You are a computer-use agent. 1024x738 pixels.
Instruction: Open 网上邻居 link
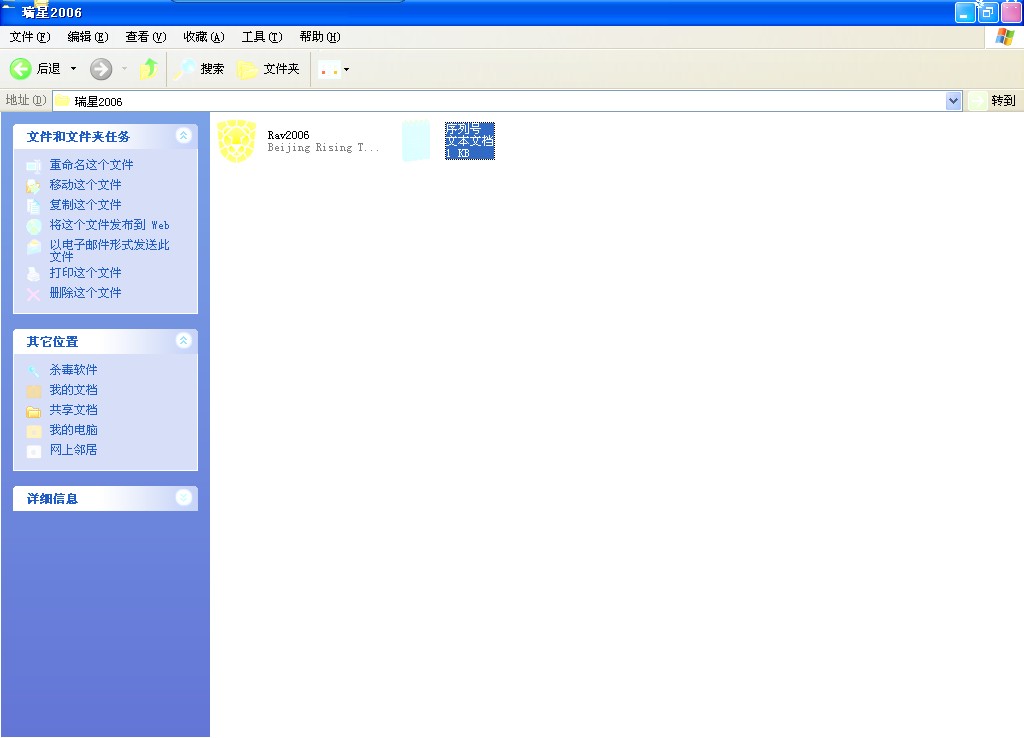[x=73, y=449]
